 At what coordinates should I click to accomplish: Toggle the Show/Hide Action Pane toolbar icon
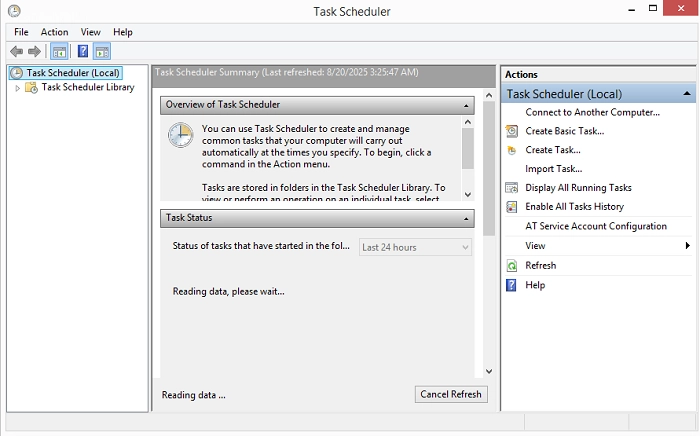tap(102, 52)
